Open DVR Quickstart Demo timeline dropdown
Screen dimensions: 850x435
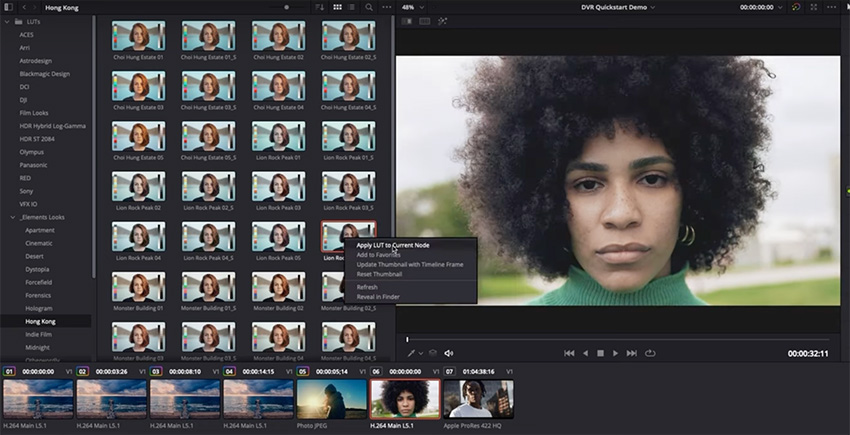coord(618,7)
